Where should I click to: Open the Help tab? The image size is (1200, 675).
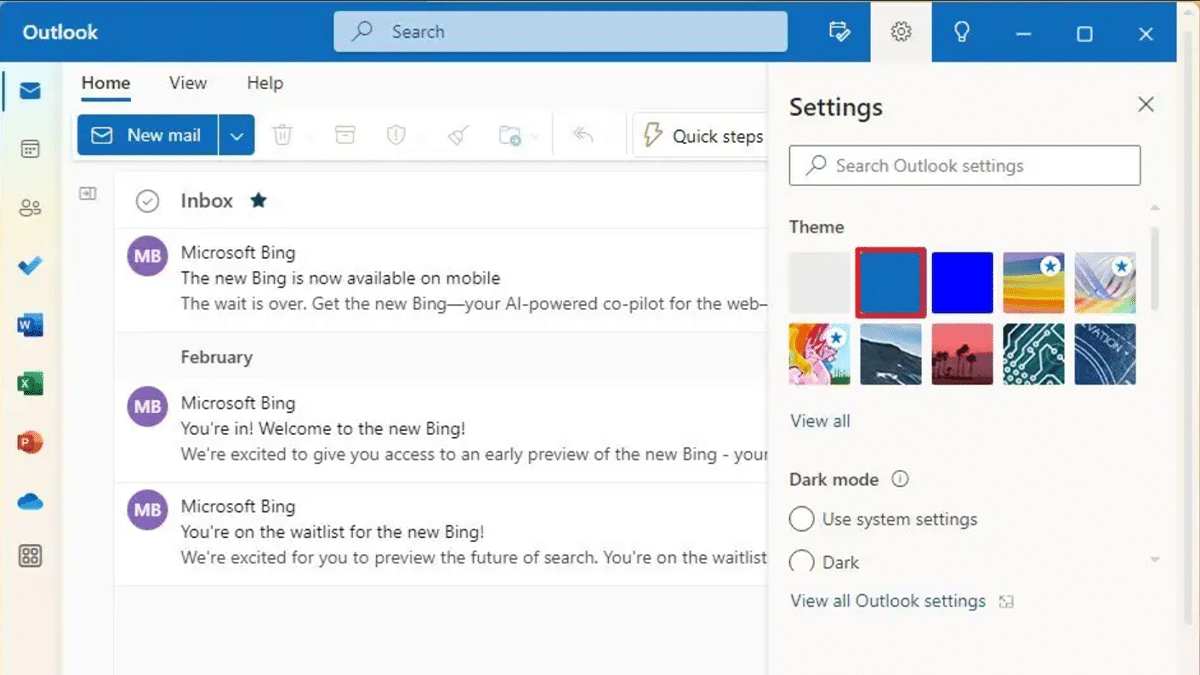(265, 83)
